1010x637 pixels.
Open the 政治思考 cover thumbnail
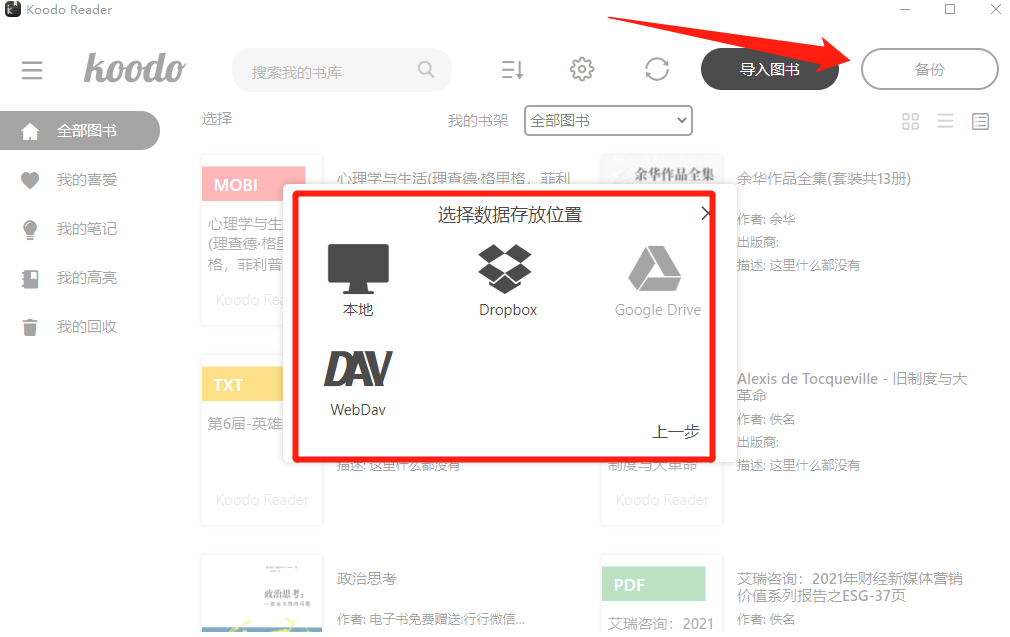[x=262, y=594]
